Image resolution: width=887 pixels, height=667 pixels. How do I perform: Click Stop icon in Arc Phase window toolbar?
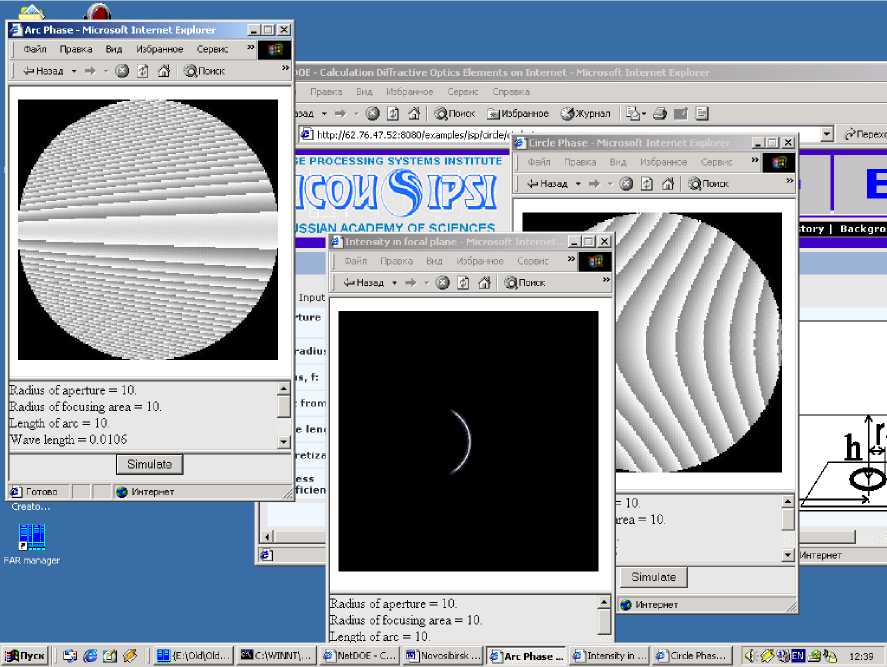pos(122,71)
